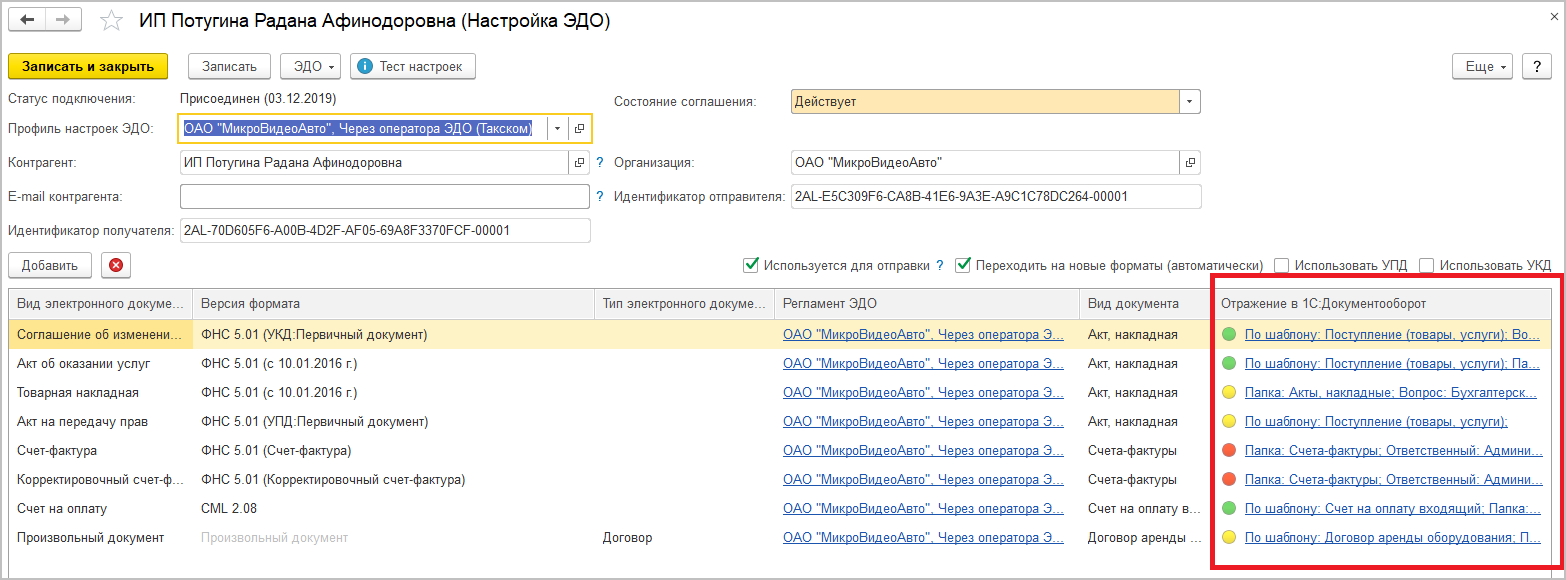Enable the Использовать УПД checkbox
This screenshot has width=1566, height=580.
[x=1282, y=265]
